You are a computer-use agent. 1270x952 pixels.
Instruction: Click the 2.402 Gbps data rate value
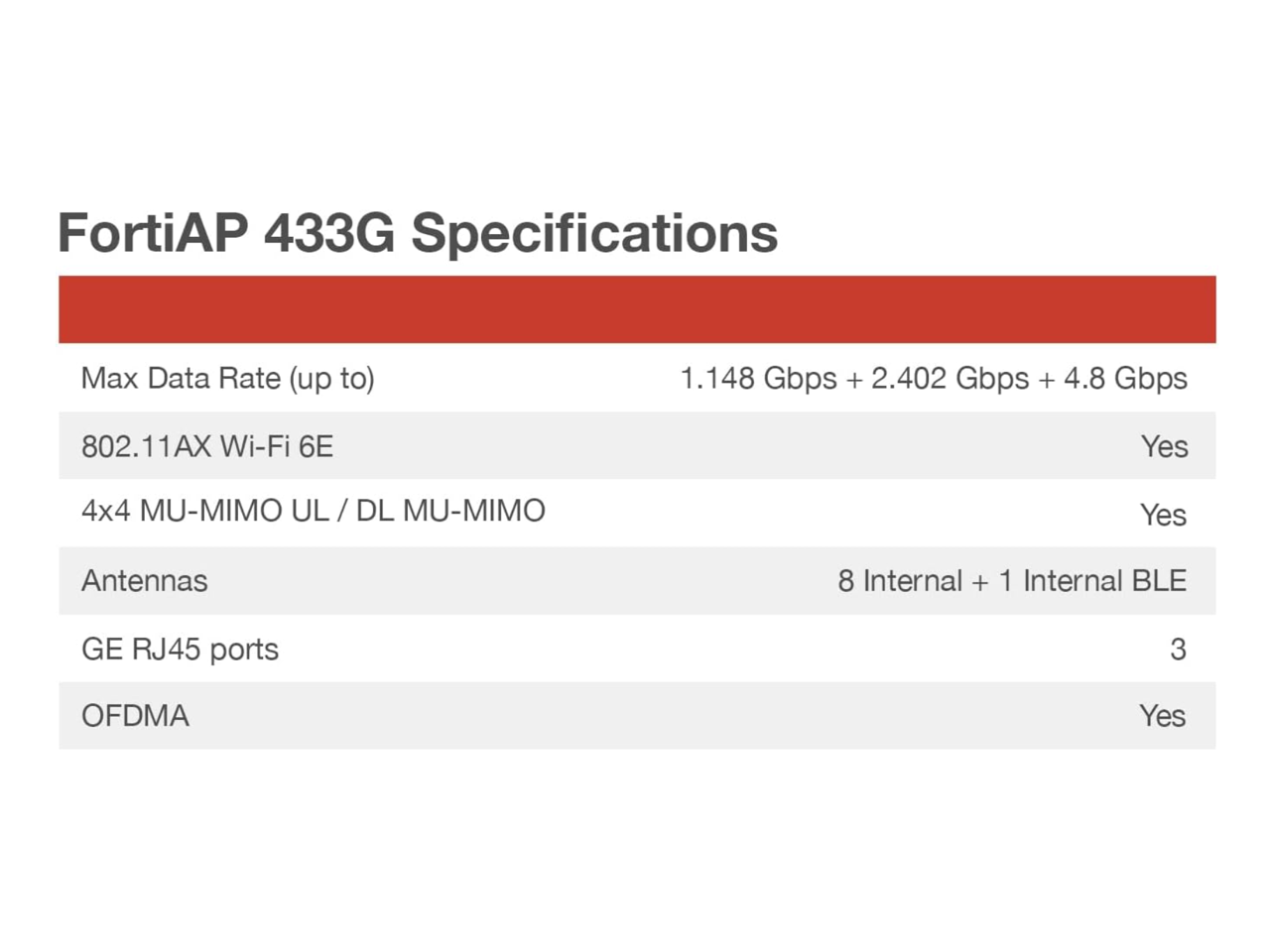[x=950, y=378]
